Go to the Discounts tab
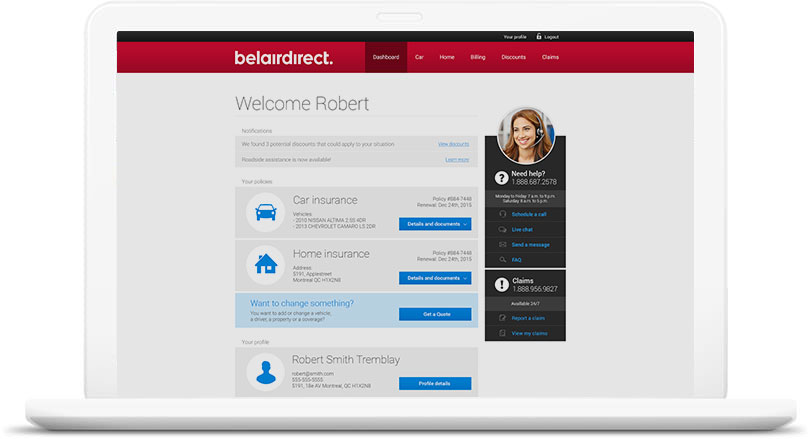The width and height of the screenshot is (810, 439). point(513,57)
